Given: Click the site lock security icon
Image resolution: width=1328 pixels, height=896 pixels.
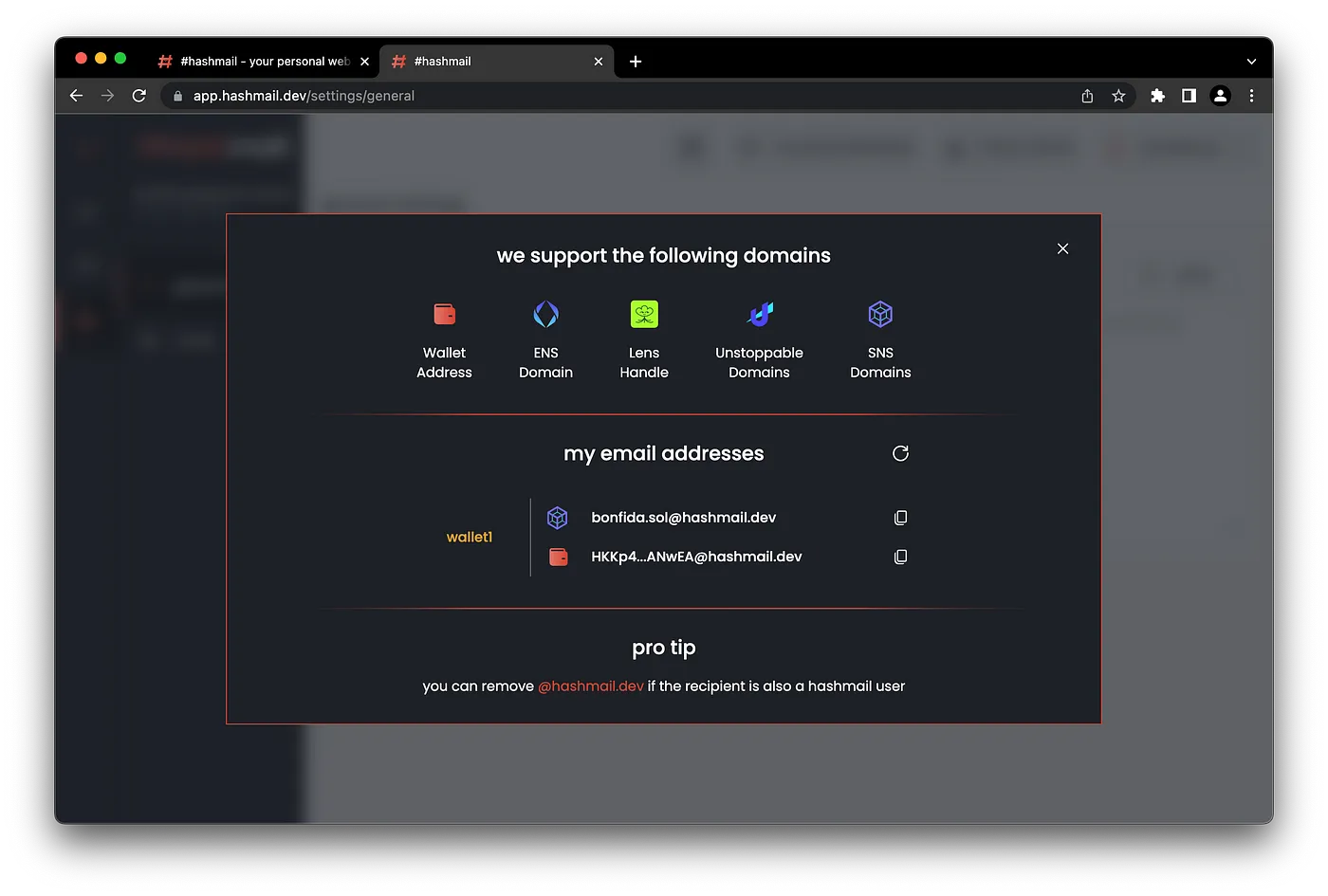Looking at the screenshot, I should point(177,96).
